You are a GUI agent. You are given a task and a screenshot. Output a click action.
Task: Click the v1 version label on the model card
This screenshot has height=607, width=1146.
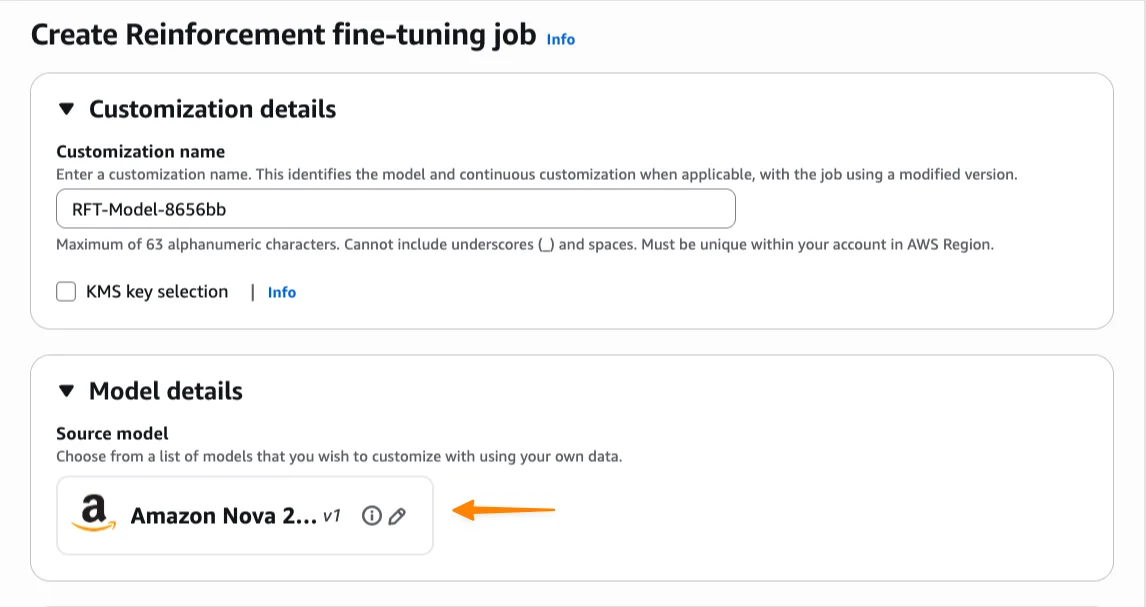point(332,516)
